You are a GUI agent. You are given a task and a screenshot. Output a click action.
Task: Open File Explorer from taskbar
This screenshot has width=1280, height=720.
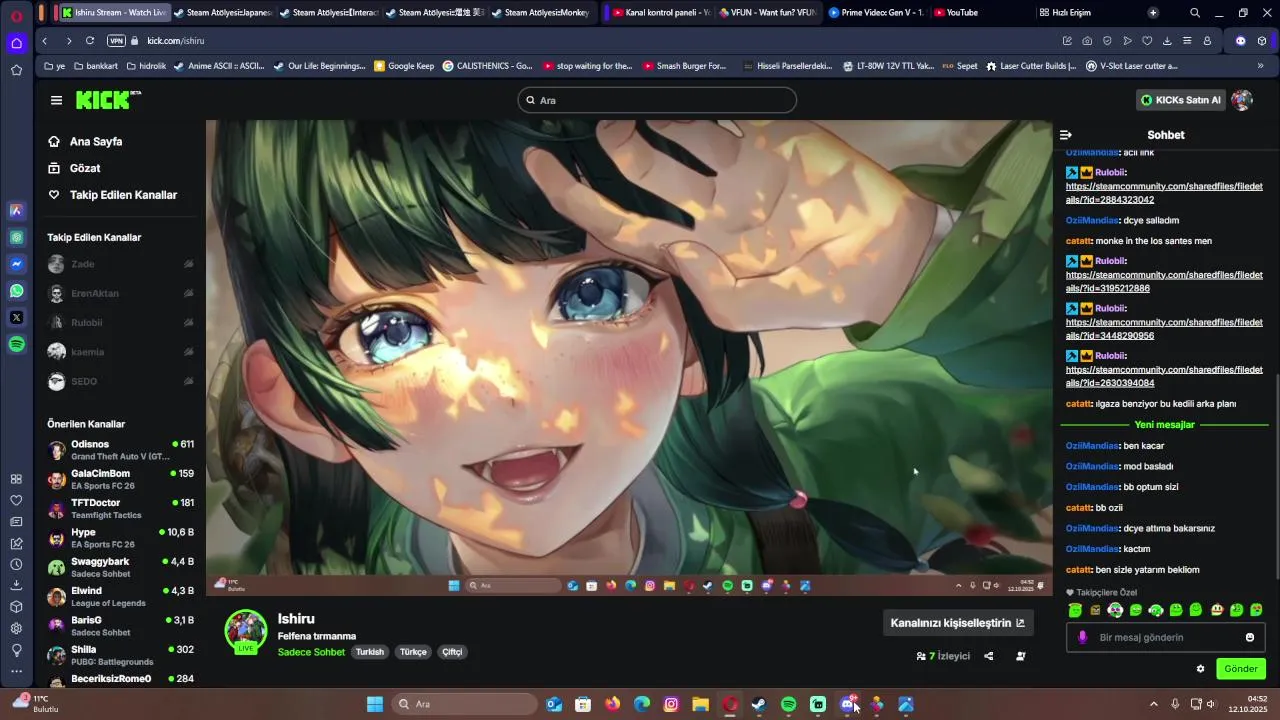700,704
